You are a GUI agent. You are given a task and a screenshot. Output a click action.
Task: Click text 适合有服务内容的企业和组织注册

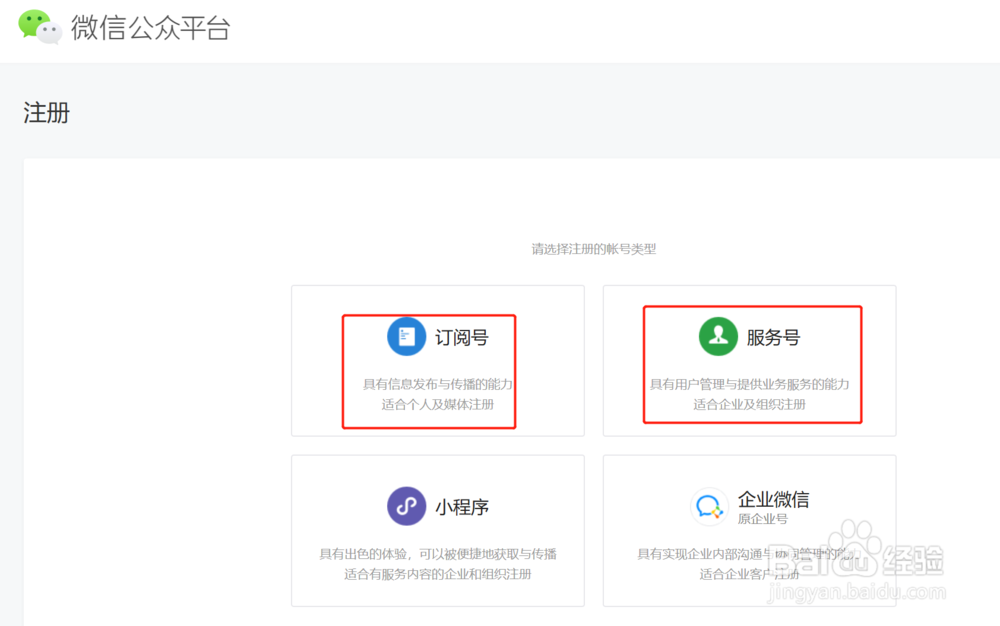pyautogui.click(x=438, y=574)
